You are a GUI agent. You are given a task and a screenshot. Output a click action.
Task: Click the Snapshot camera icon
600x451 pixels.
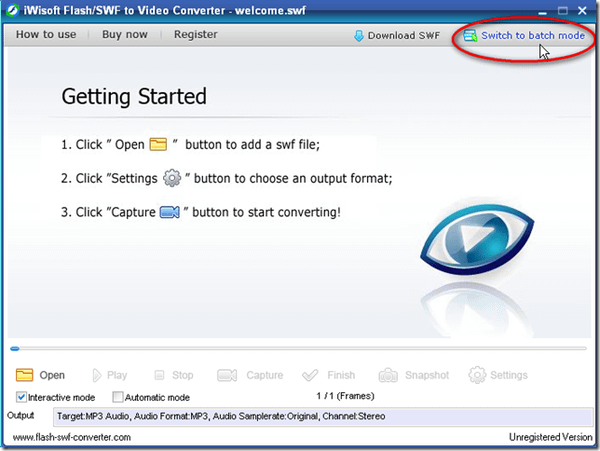388,375
